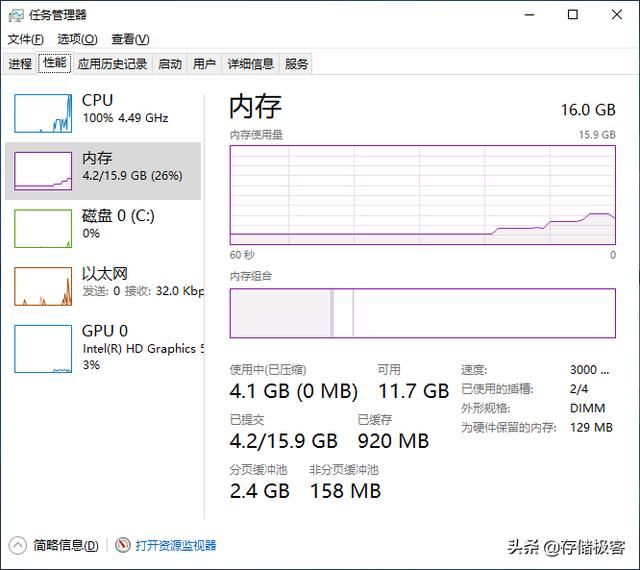Select the 以太网 Ethernet graph thumbnail
640x570 pixels.
click(x=43, y=286)
